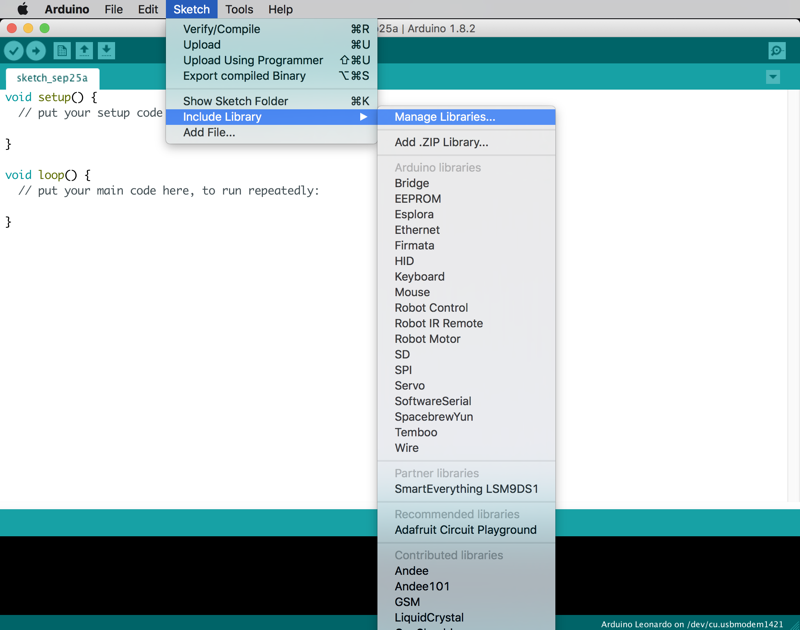The image size is (800, 630).
Task: Open the Apple menu
Action: click(x=23, y=9)
